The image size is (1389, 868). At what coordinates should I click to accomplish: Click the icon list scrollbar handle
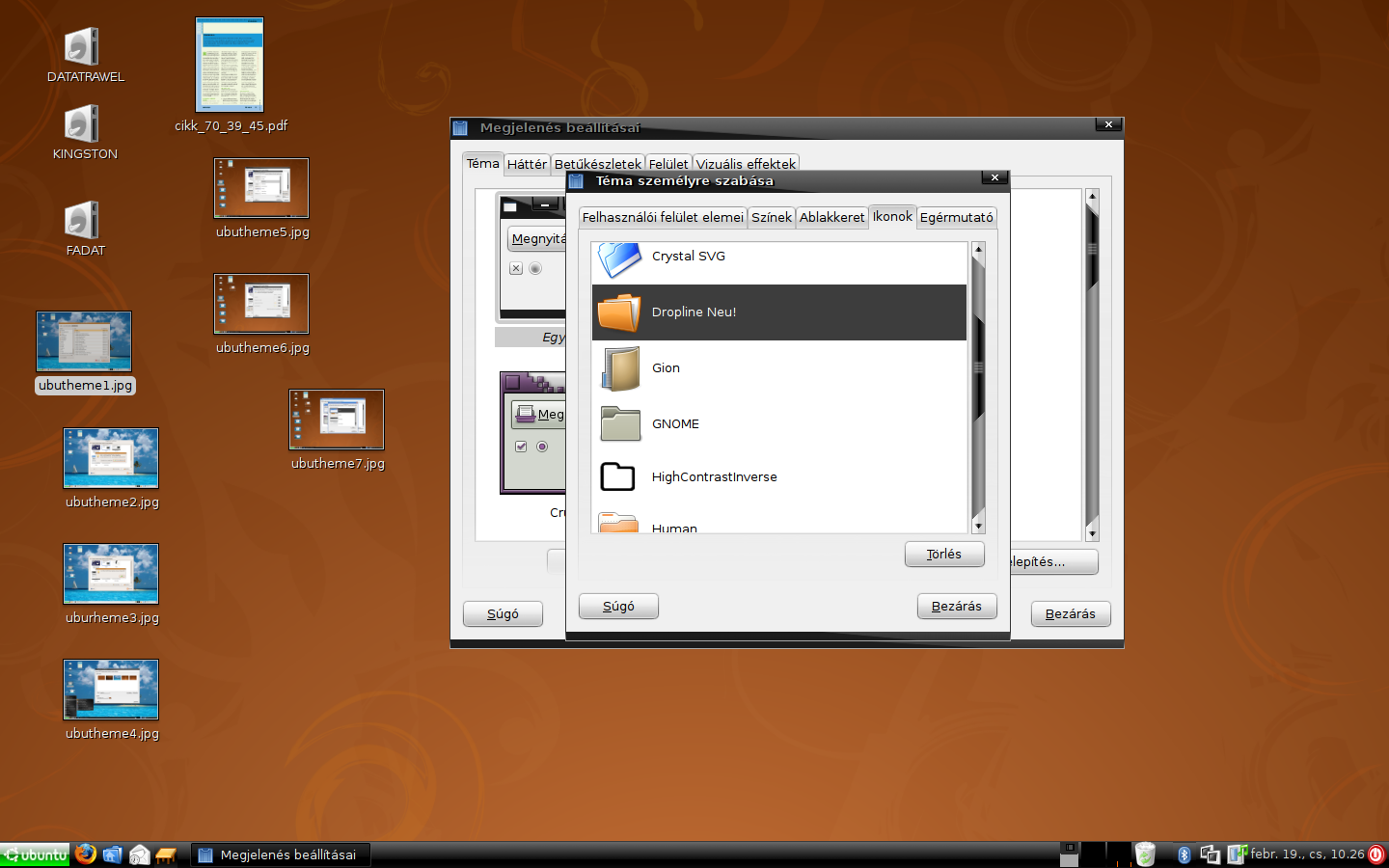978,366
